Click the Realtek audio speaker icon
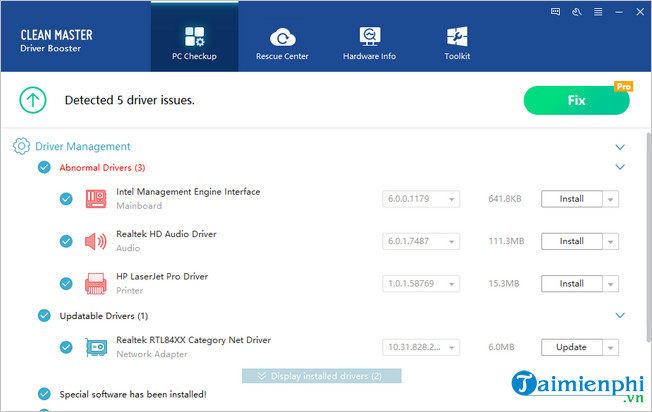This screenshot has width=652, height=412. pos(96,241)
